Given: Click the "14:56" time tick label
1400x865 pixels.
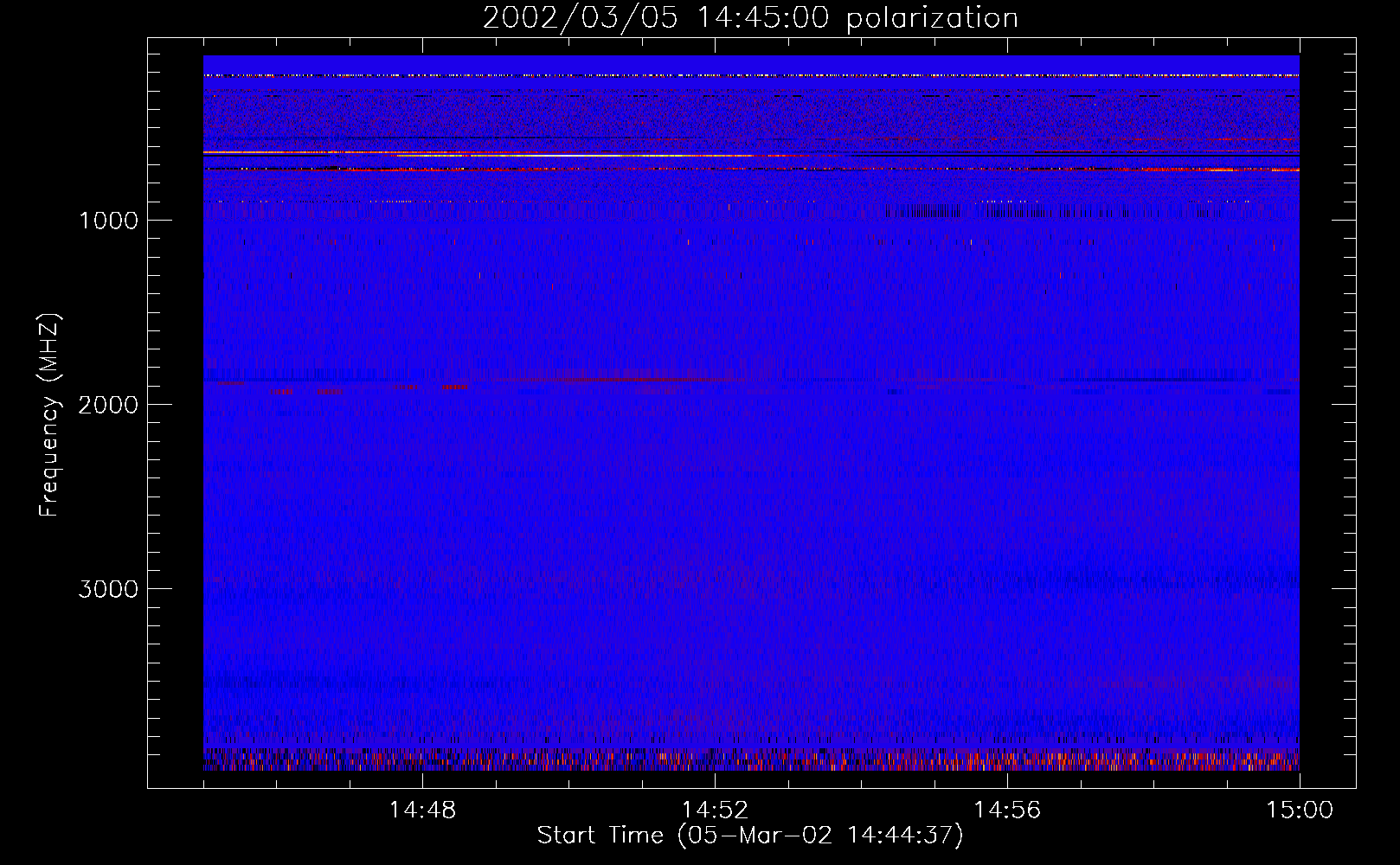Looking at the screenshot, I should [x=1007, y=811].
